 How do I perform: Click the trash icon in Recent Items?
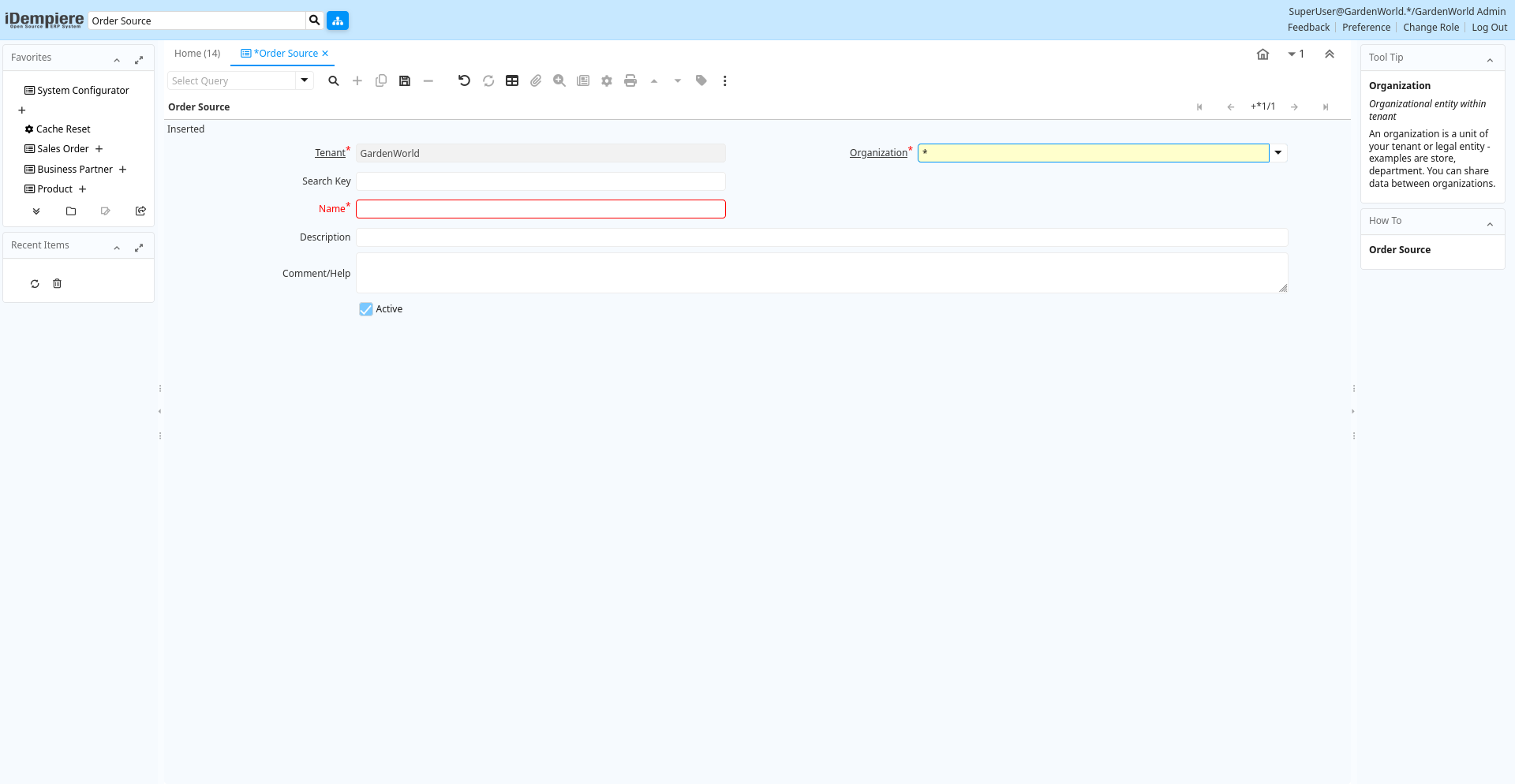57,284
